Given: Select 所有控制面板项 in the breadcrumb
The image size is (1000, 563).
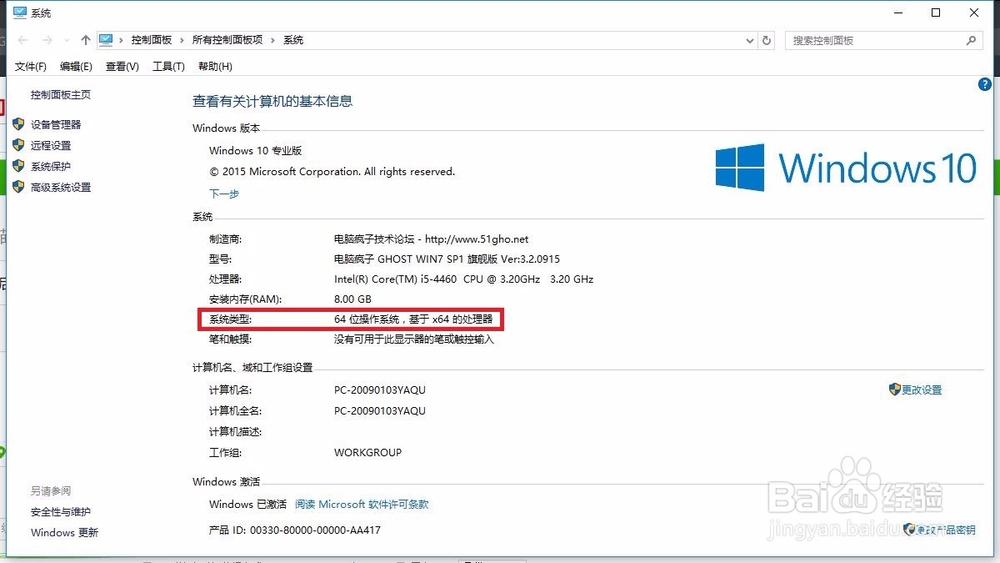Looking at the screenshot, I should pos(227,40).
